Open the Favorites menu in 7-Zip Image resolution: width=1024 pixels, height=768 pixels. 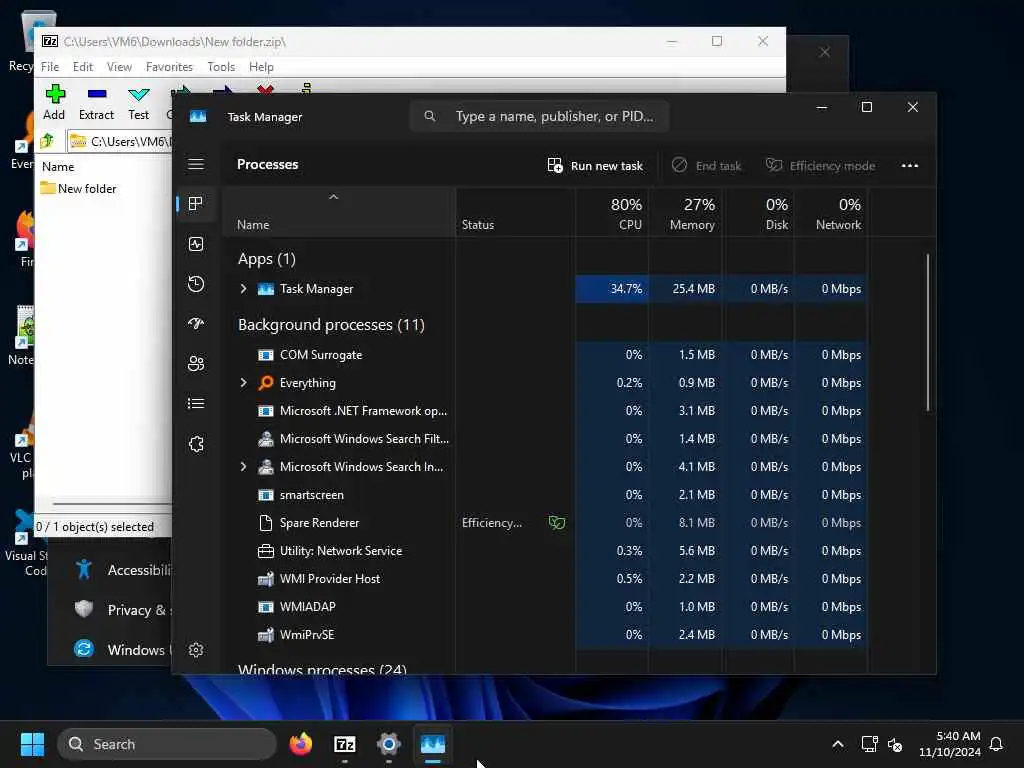(169, 67)
